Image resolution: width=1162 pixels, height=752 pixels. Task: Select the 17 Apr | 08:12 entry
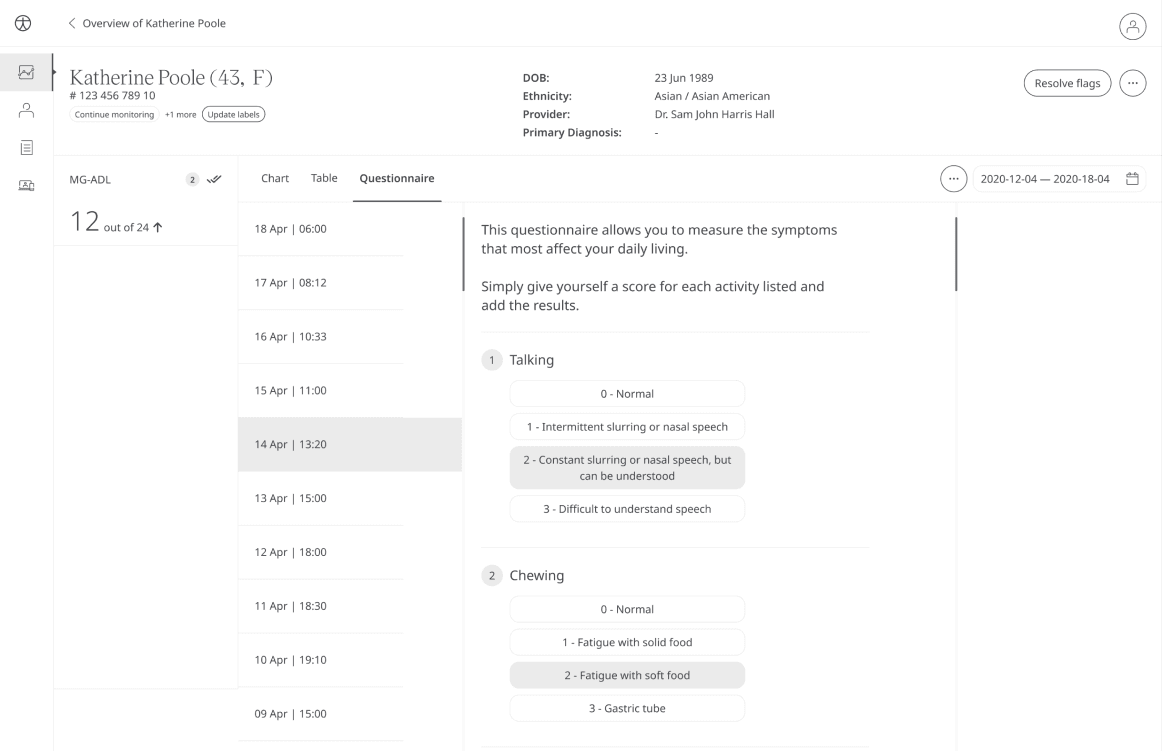pyautogui.click(x=321, y=283)
